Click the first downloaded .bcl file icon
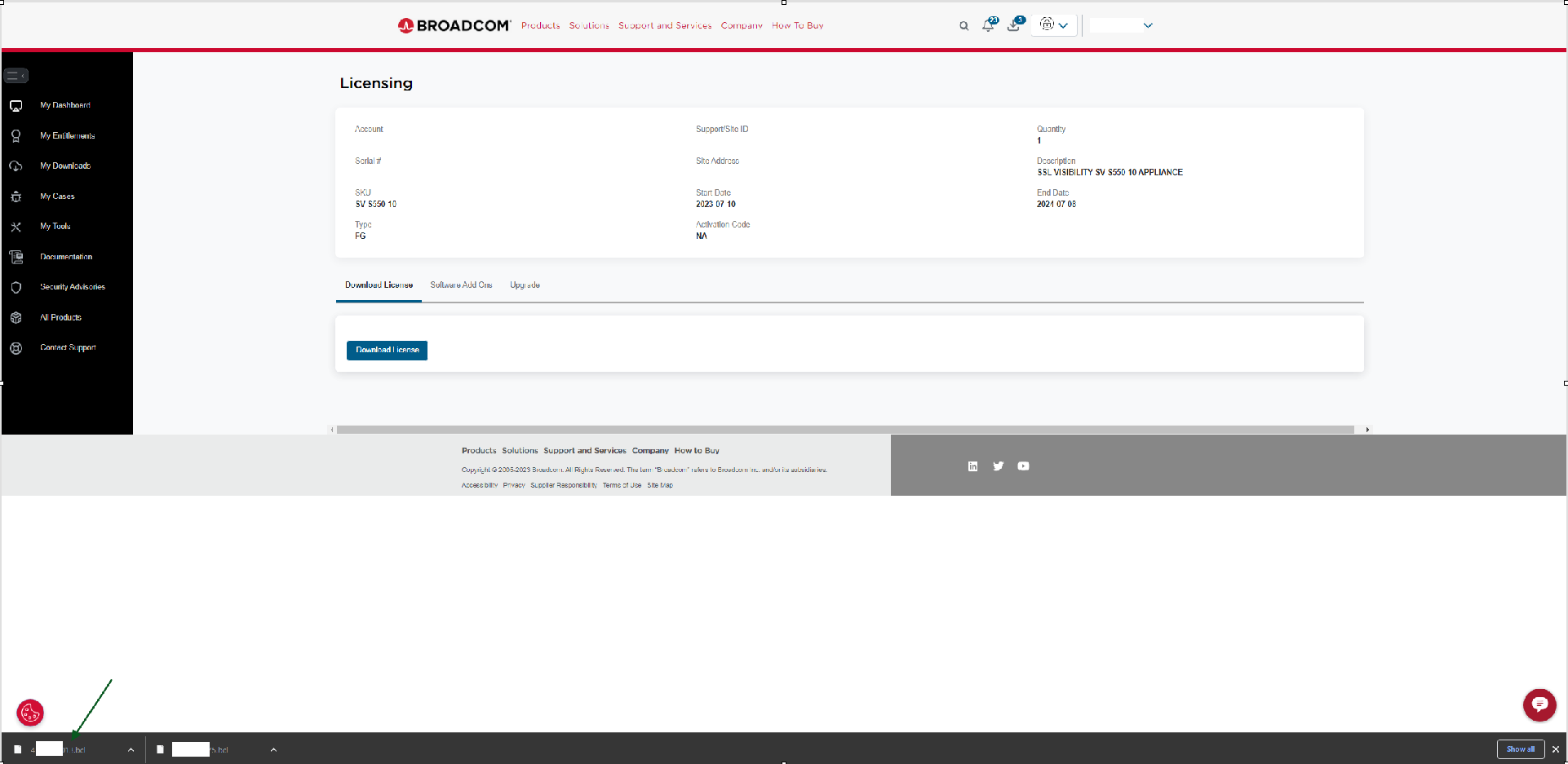This screenshot has height=764, width=1568. tap(17, 749)
